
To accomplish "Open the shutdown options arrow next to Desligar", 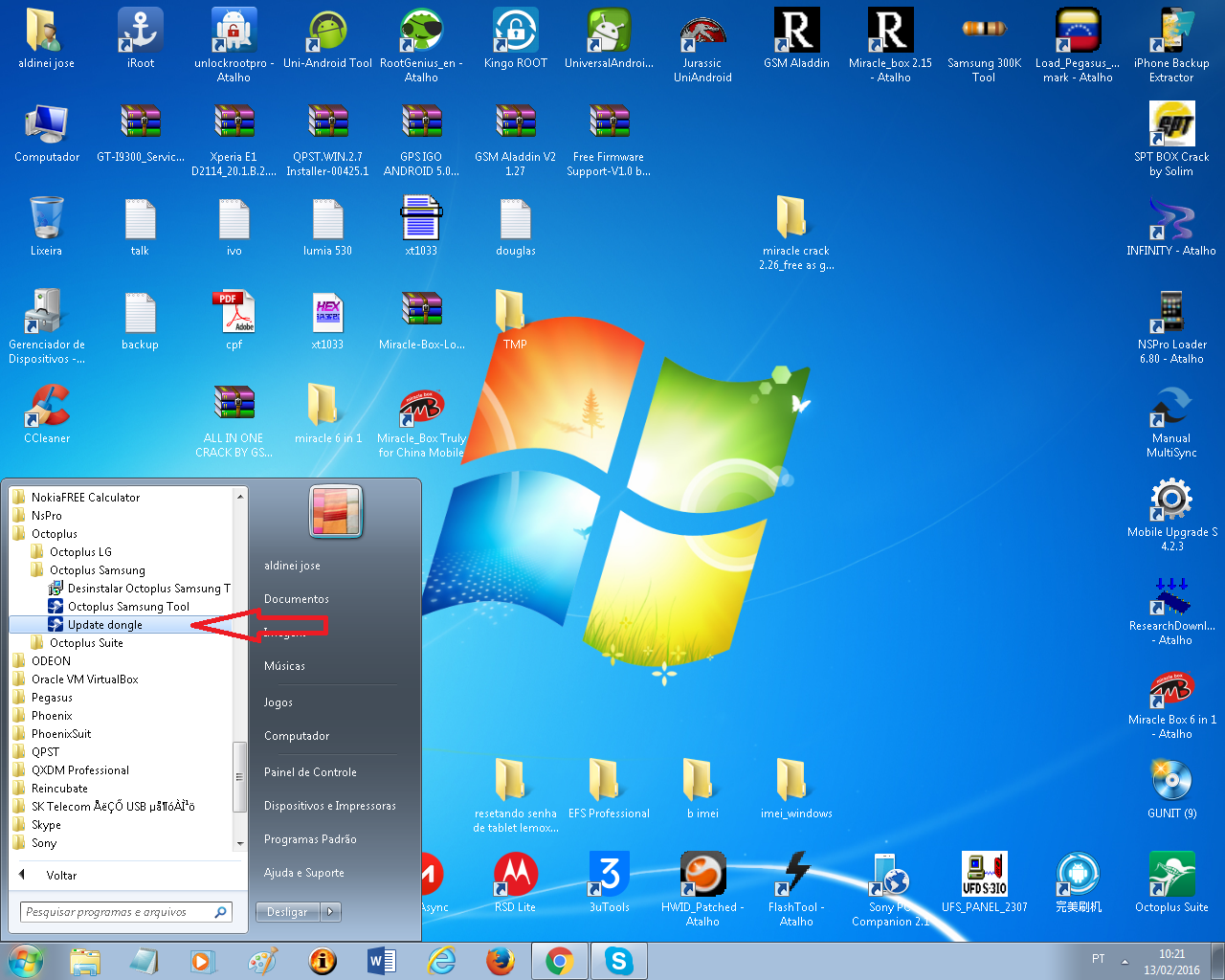I will tap(330, 912).
